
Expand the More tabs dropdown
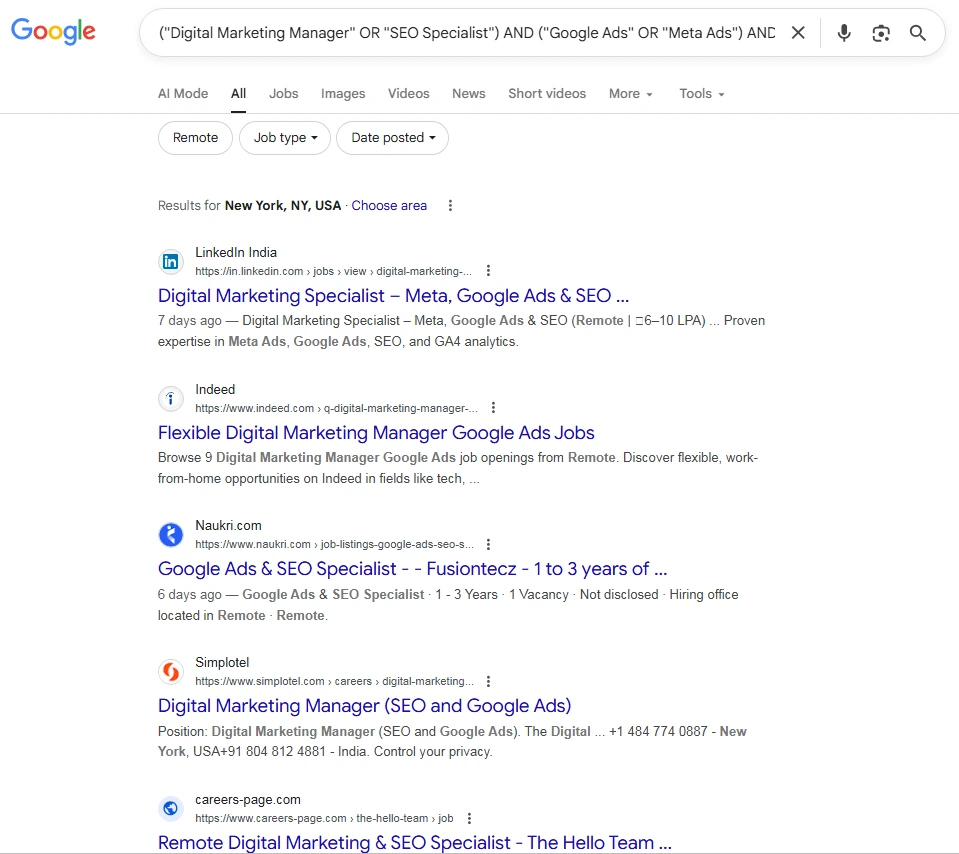[630, 93]
